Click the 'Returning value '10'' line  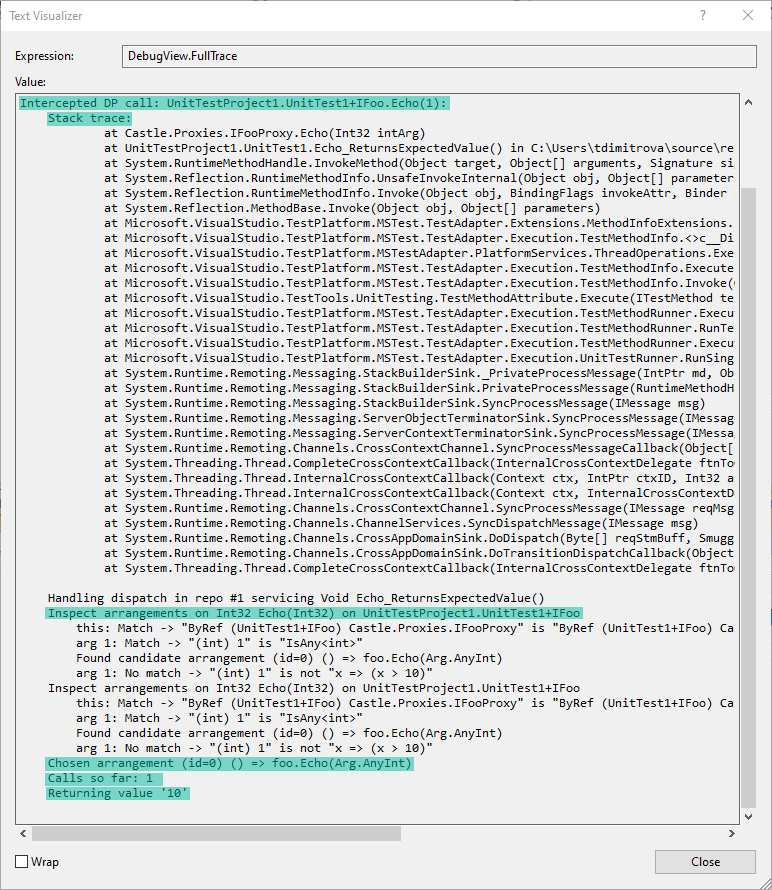(x=118, y=794)
